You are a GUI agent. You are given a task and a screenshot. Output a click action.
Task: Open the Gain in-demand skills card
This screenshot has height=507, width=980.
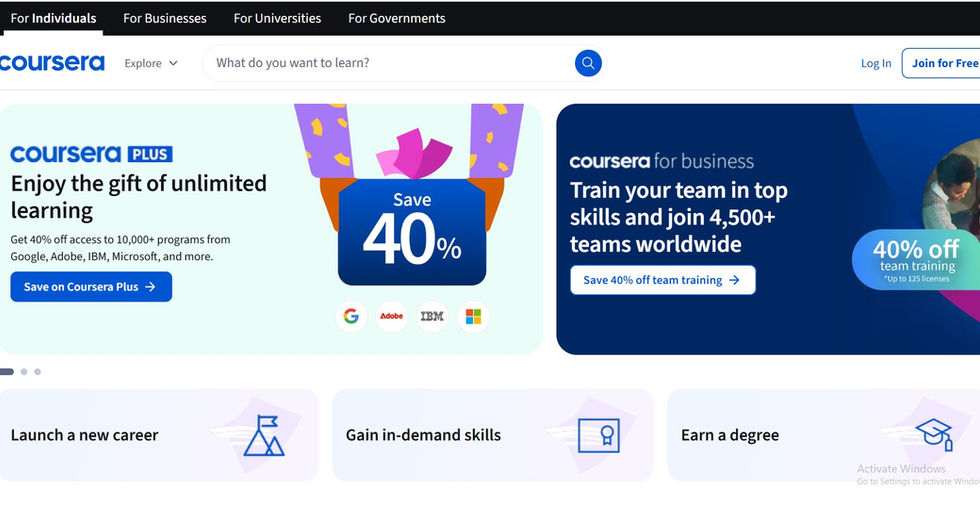(492, 435)
